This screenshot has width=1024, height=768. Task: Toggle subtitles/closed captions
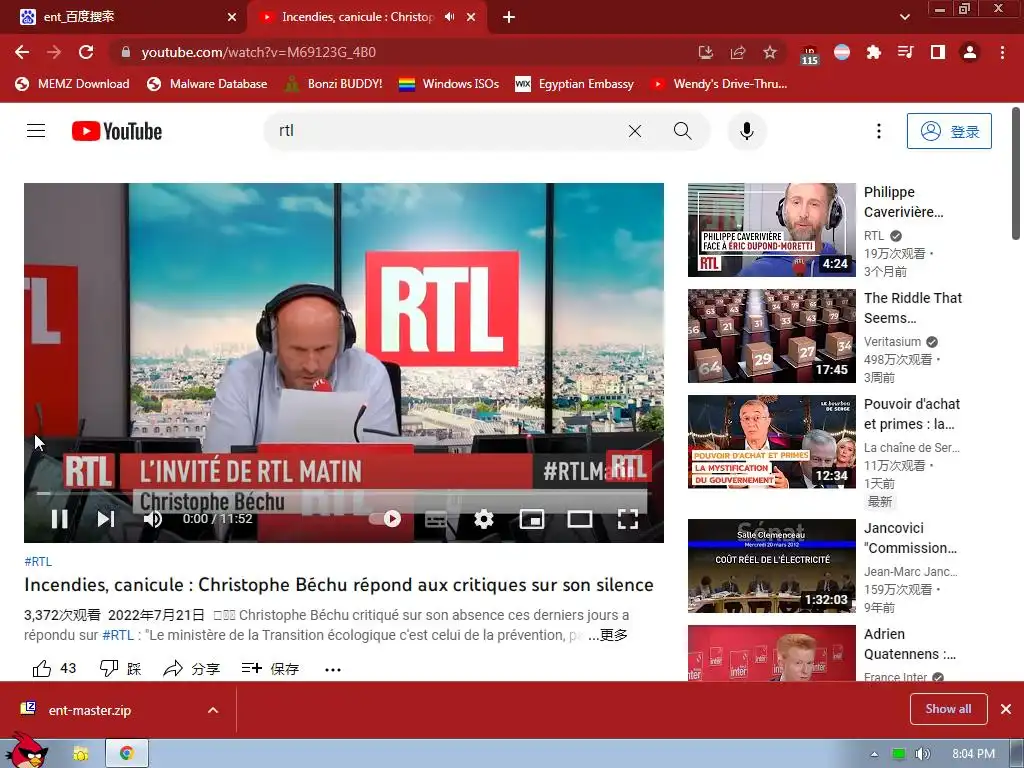tap(436, 520)
